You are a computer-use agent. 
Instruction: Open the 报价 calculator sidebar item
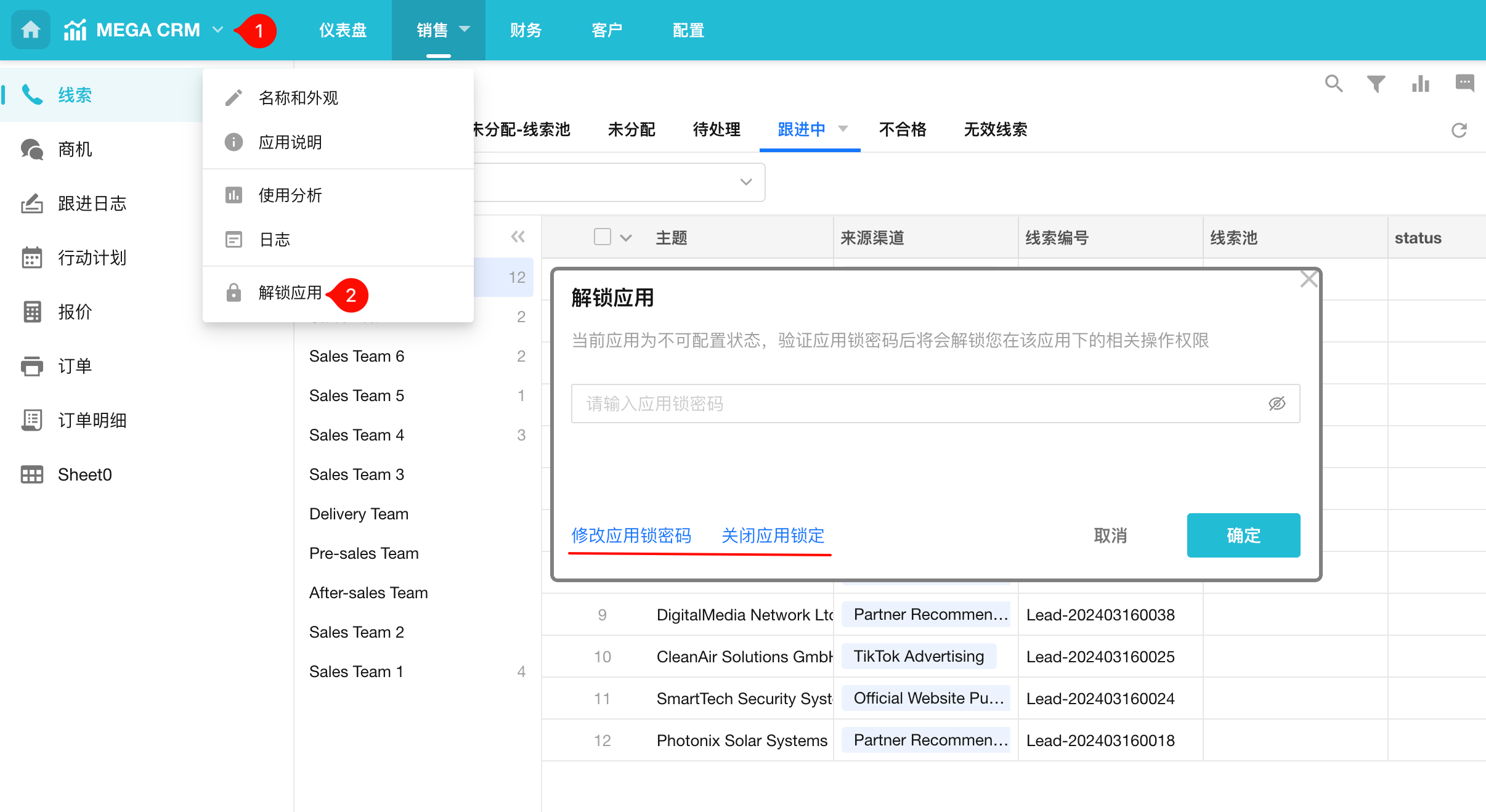(x=75, y=312)
